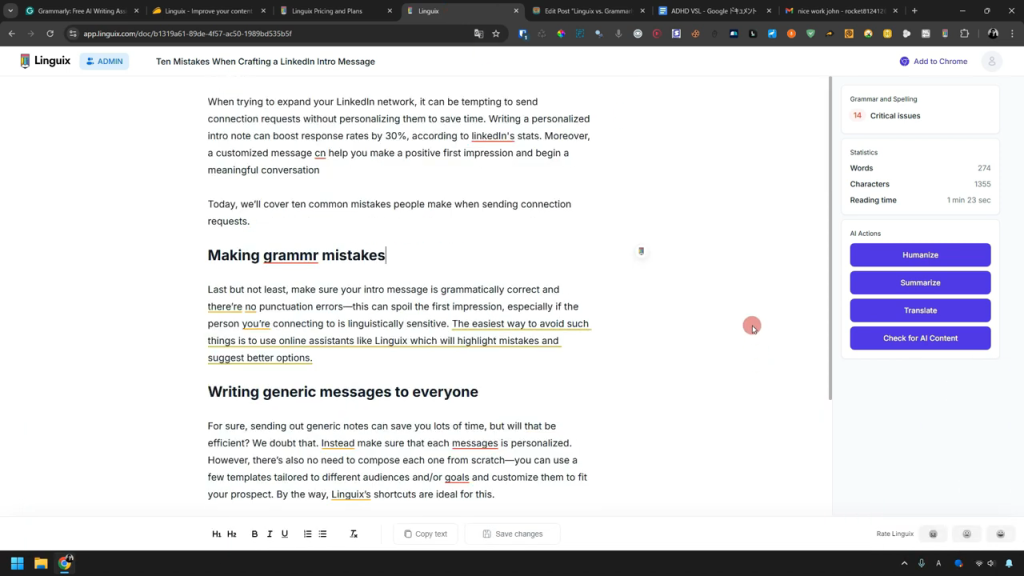Image resolution: width=1024 pixels, height=576 pixels.
Task: Switch to Linguix - Improve your content tab
Action: (208, 11)
